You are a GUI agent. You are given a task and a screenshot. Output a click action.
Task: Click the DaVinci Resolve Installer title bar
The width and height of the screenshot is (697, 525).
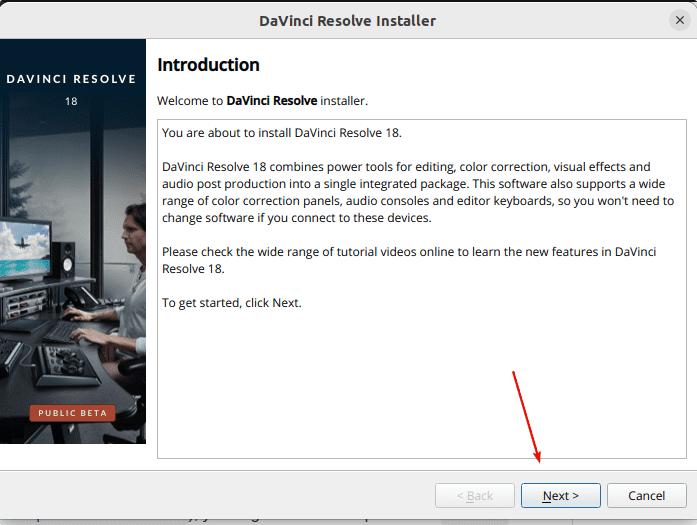pos(347,20)
